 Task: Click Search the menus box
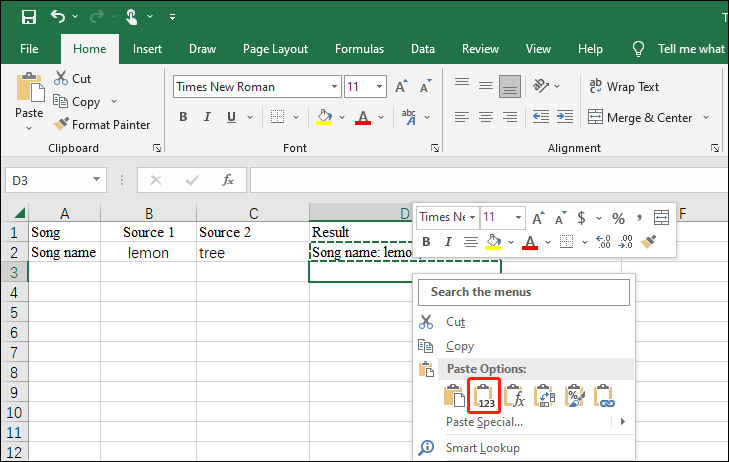coord(524,292)
